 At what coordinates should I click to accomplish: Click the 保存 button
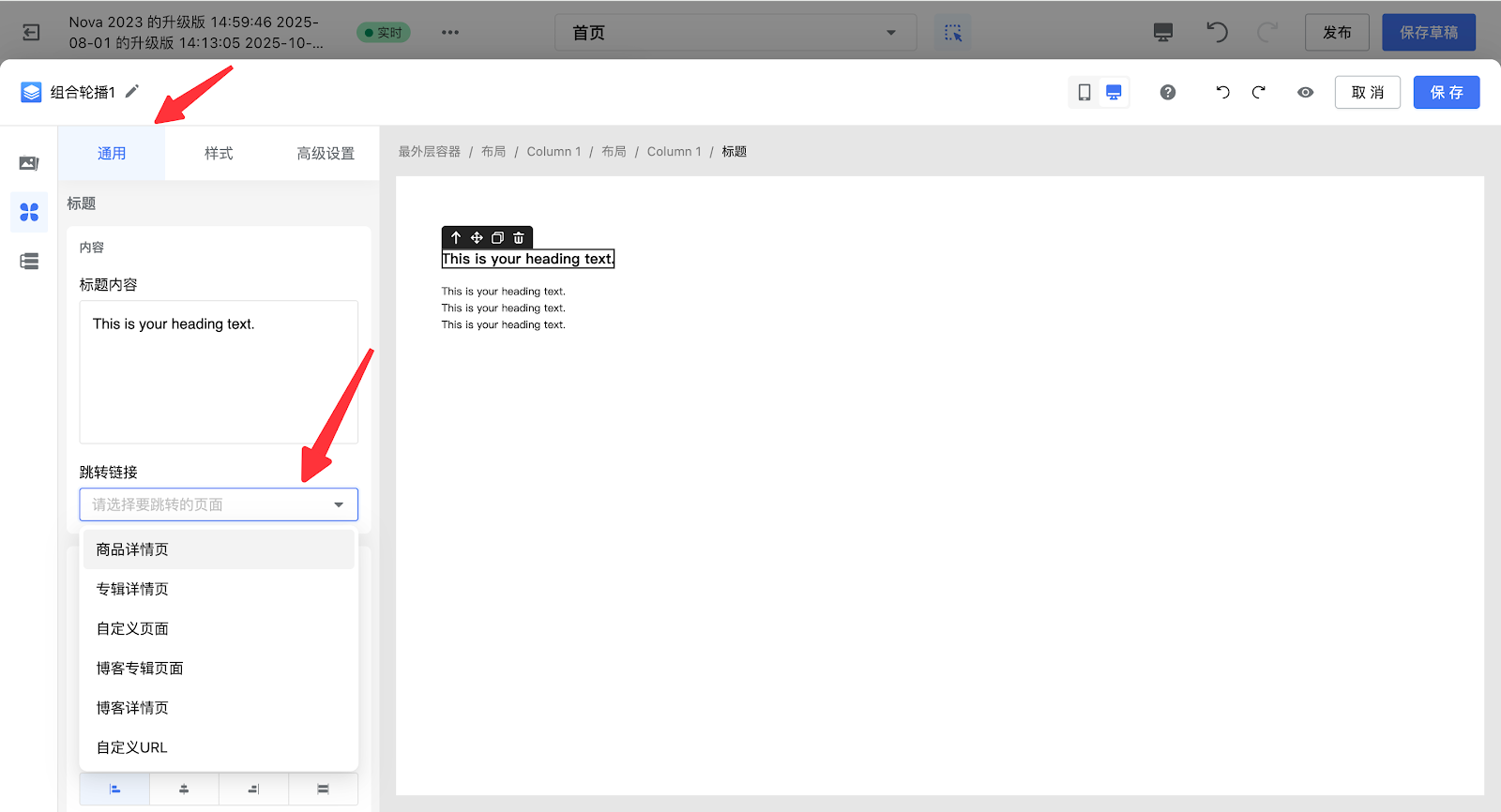[x=1446, y=92]
